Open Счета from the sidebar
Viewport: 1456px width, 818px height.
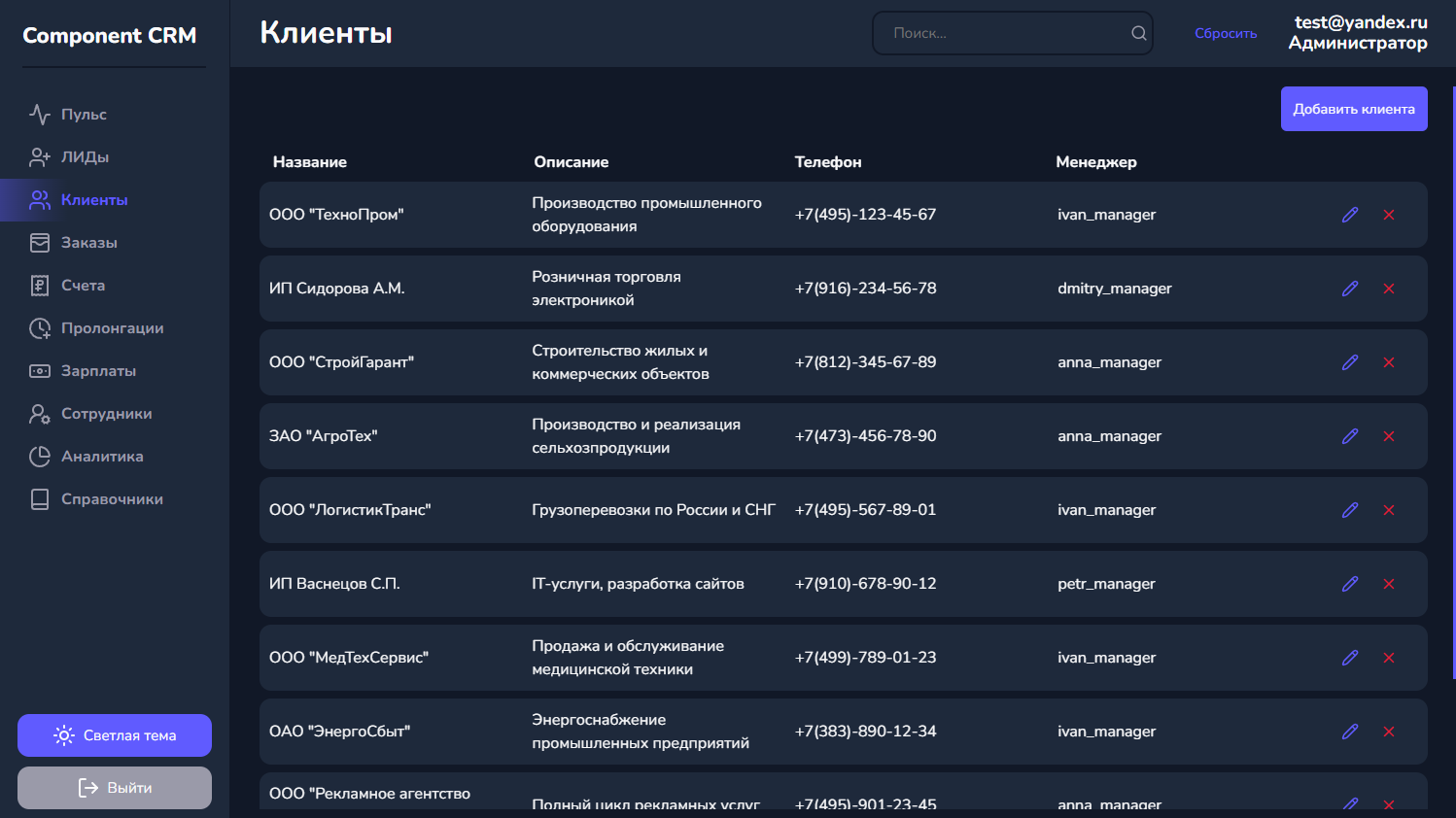tap(83, 286)
